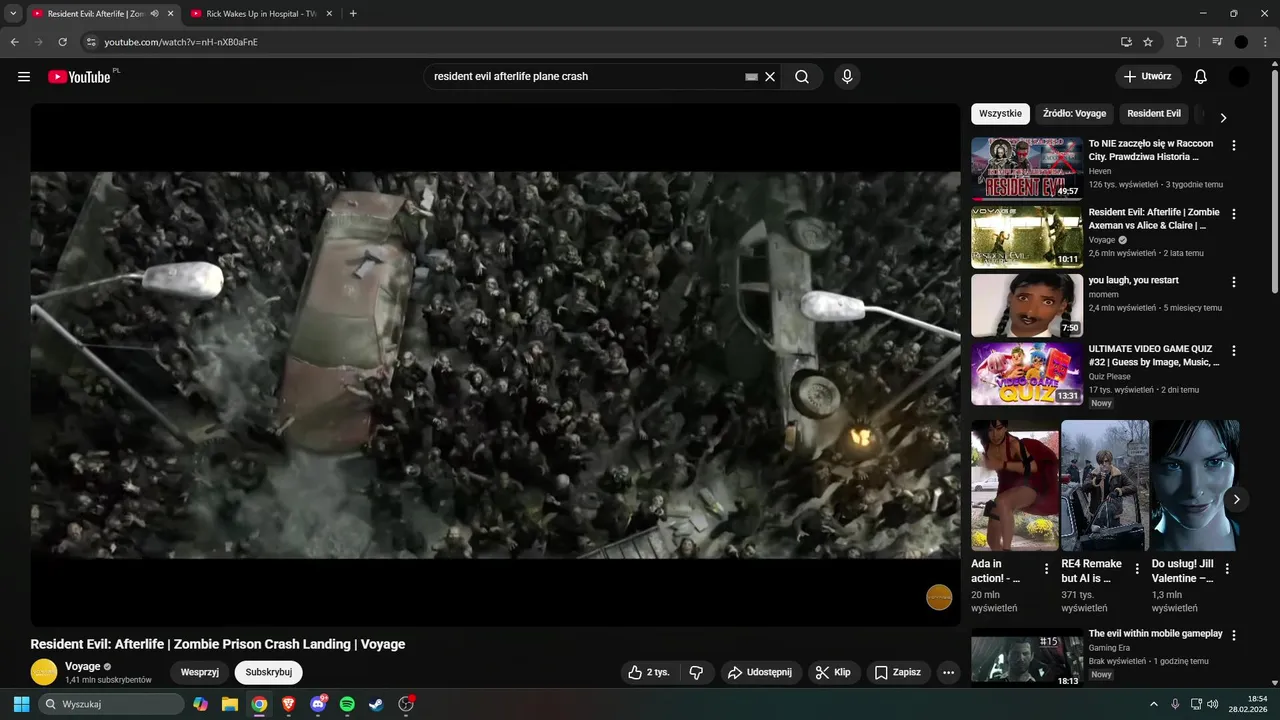Save video with Zapisz button
Screen dimensions: 1280x720
click(x=898, y=673)
